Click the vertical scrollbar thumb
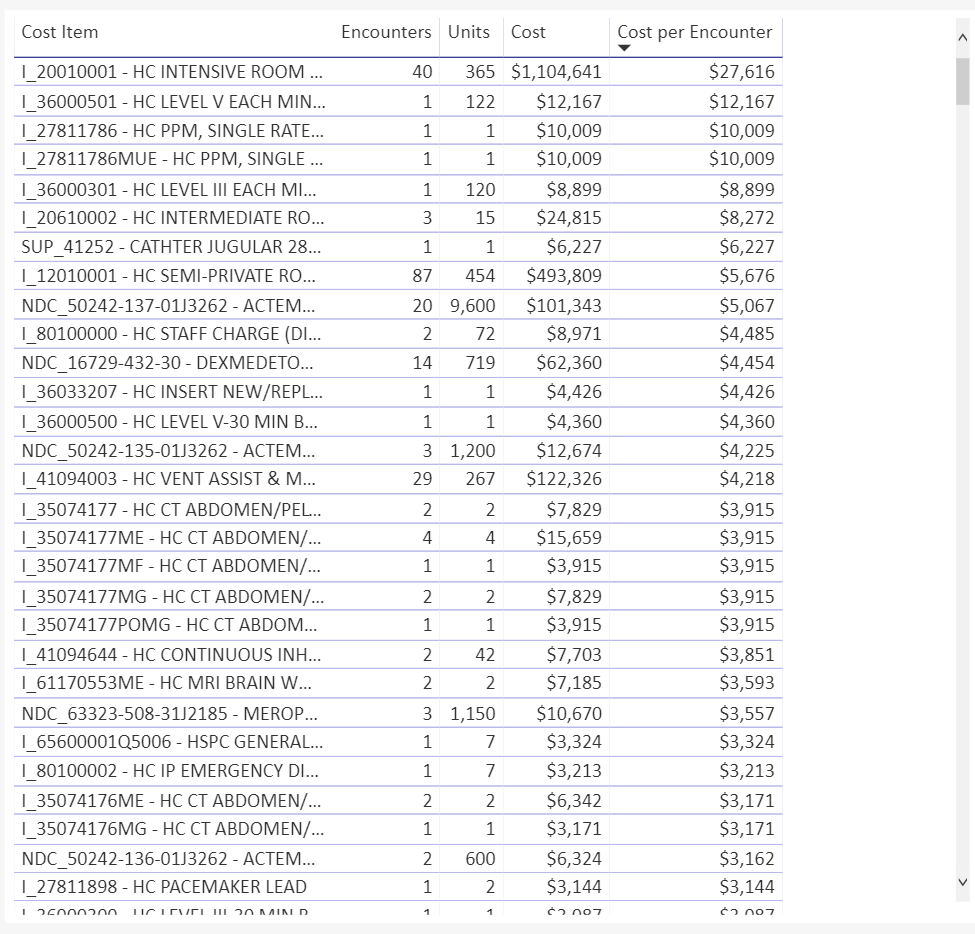This screenshot has height=934, width=975. 963,81
